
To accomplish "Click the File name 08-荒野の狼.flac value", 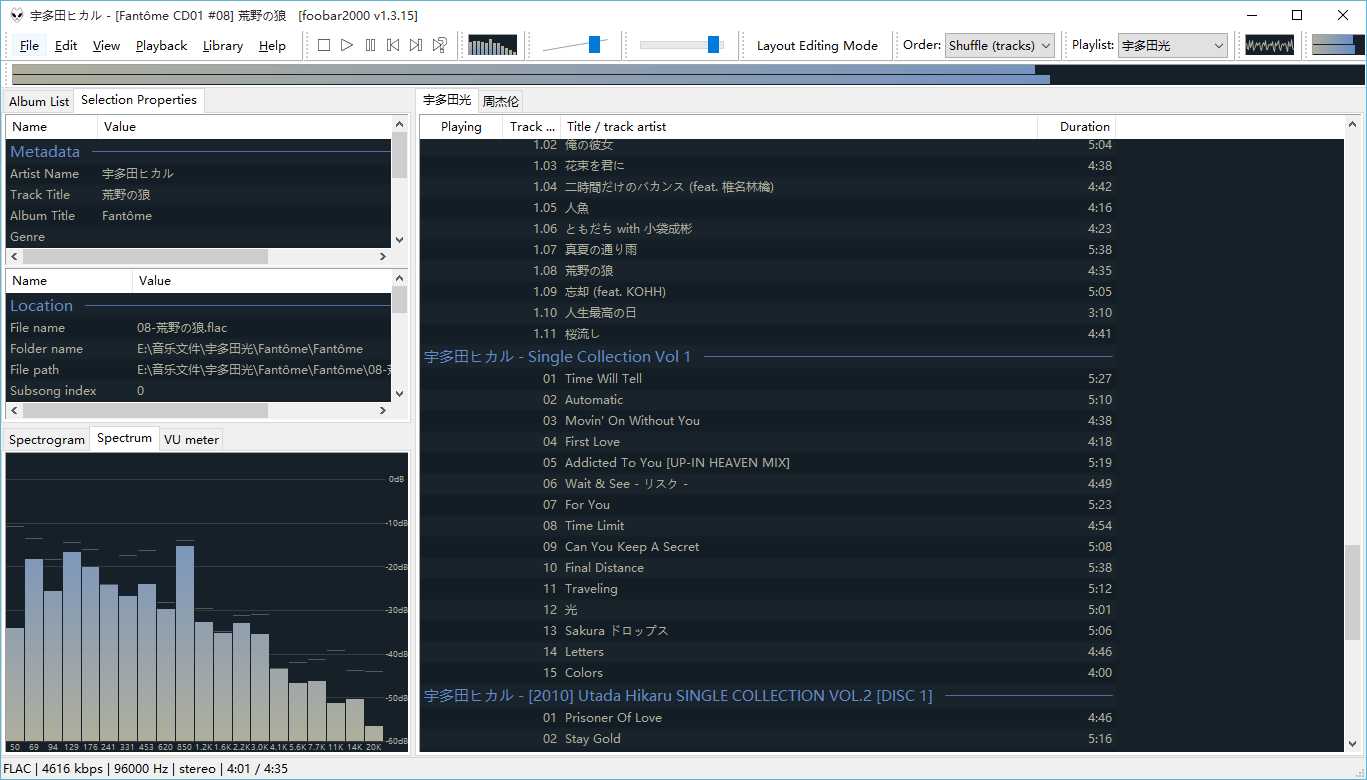I will 182,327.
